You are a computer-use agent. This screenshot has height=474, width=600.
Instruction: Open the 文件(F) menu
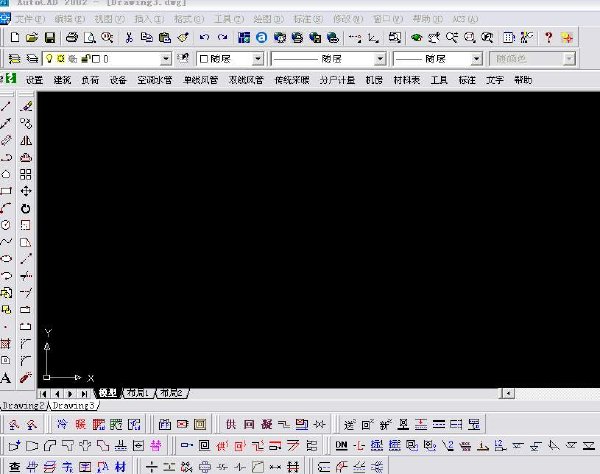[x=29, y=19]
